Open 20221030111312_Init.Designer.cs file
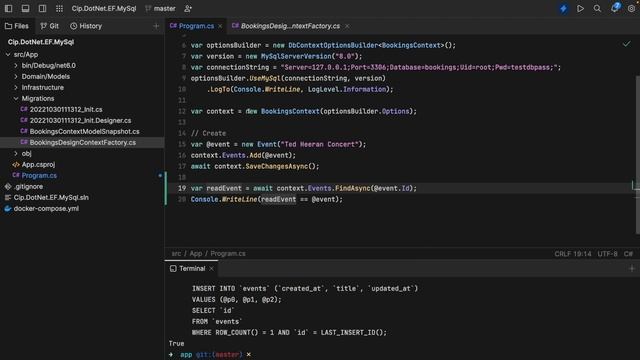 (x=80, y=120)
